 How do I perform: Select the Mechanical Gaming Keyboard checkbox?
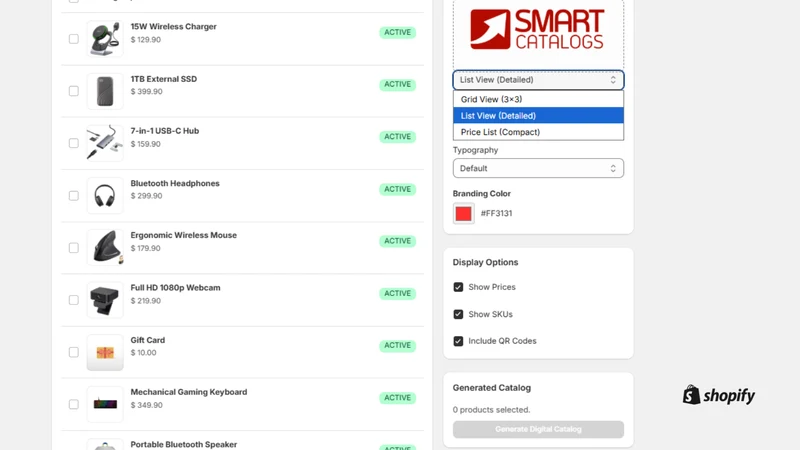[x=73, y=404]
